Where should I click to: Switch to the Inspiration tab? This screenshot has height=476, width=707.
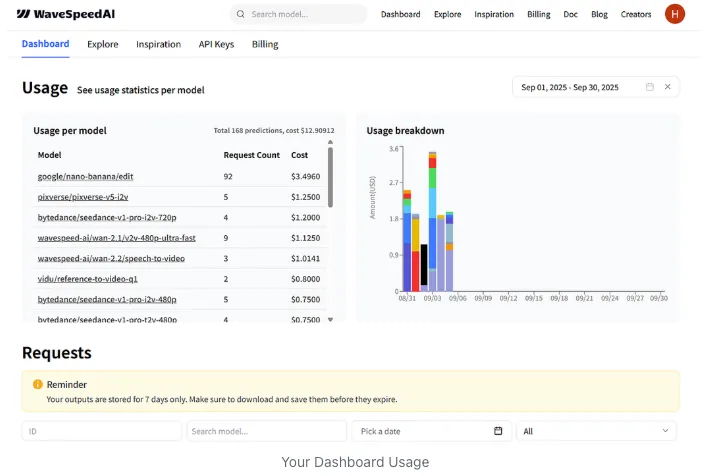tap(158, 44)
